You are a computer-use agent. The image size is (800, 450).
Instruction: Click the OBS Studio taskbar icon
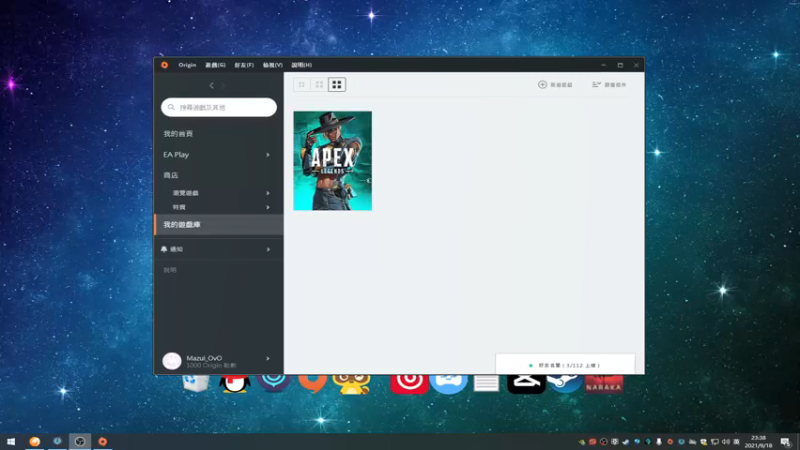point(80,441)
